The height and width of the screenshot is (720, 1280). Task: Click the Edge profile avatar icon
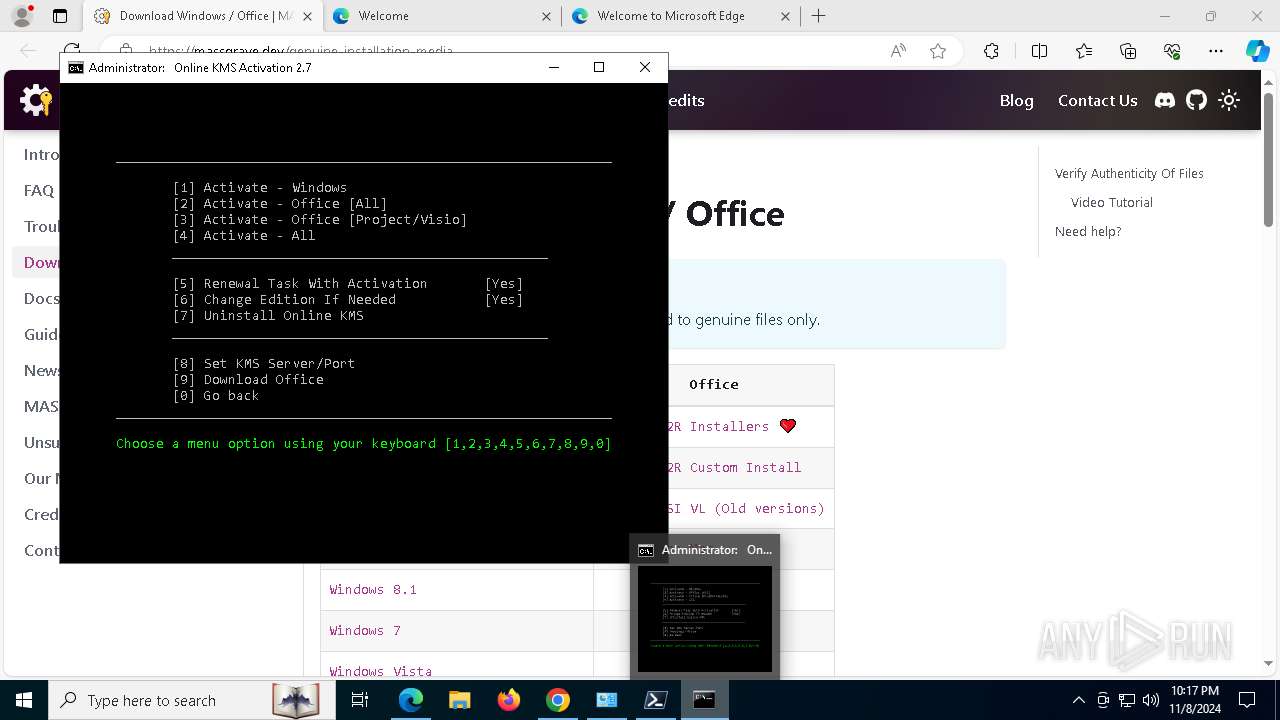pos(22,16)
